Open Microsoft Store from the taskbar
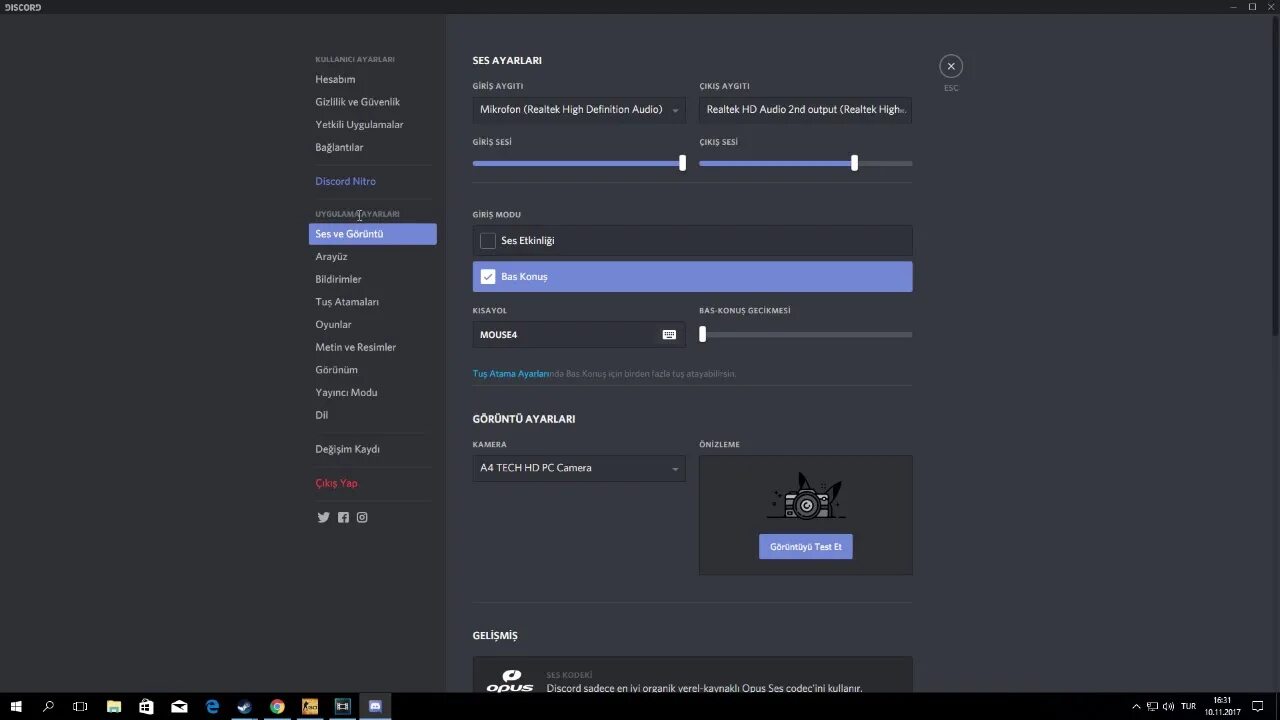The width and height of the screenshot is (1280, 720). (x=146, y=706)
